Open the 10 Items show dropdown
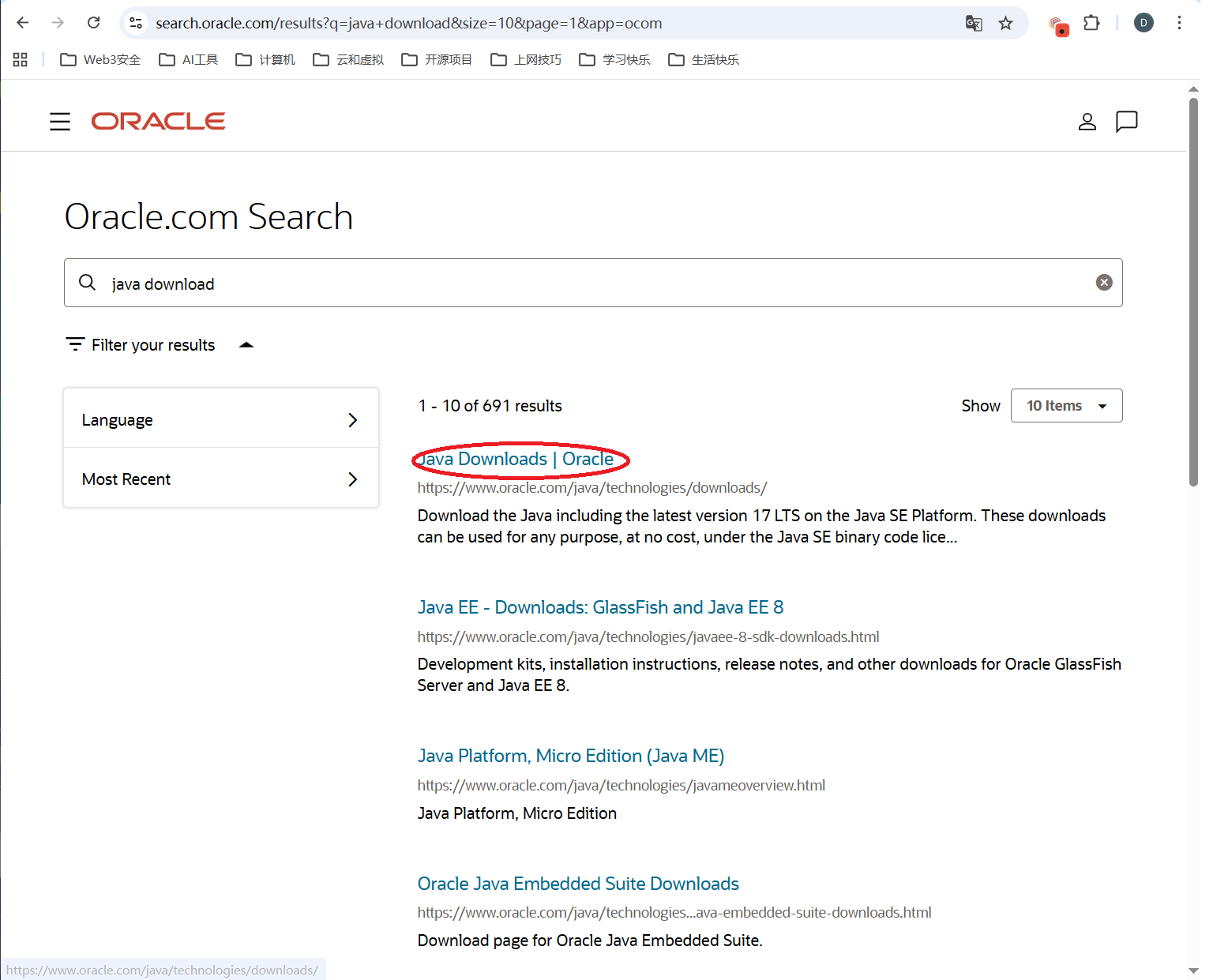This screenshot has height=980, width=1213. pos(1065,406)
